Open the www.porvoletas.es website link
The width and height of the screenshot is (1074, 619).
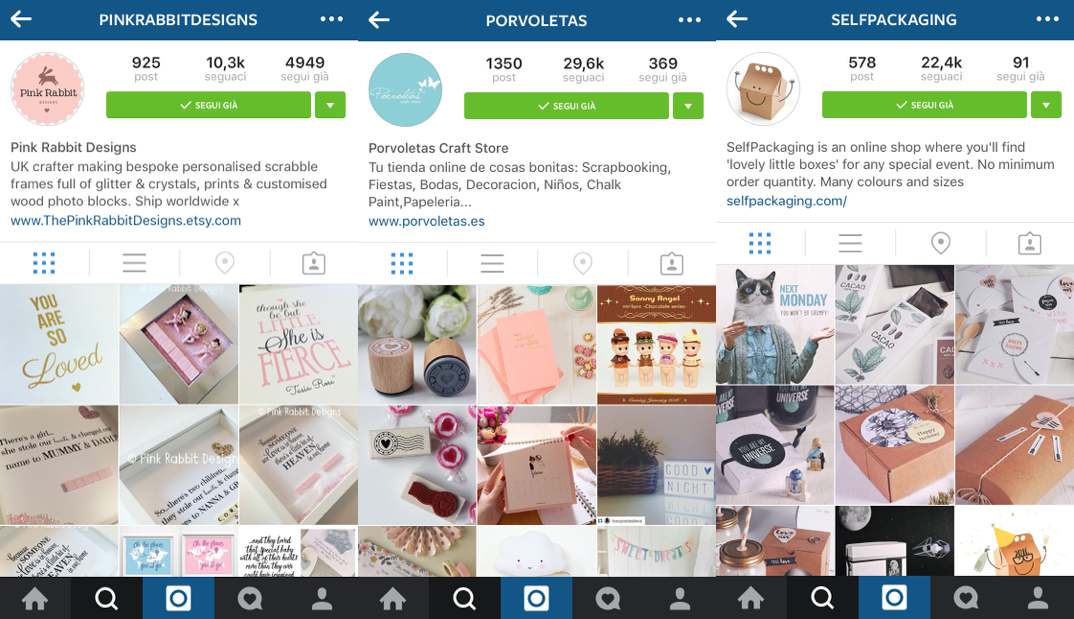pyautogui.click(x=426, y=221)
